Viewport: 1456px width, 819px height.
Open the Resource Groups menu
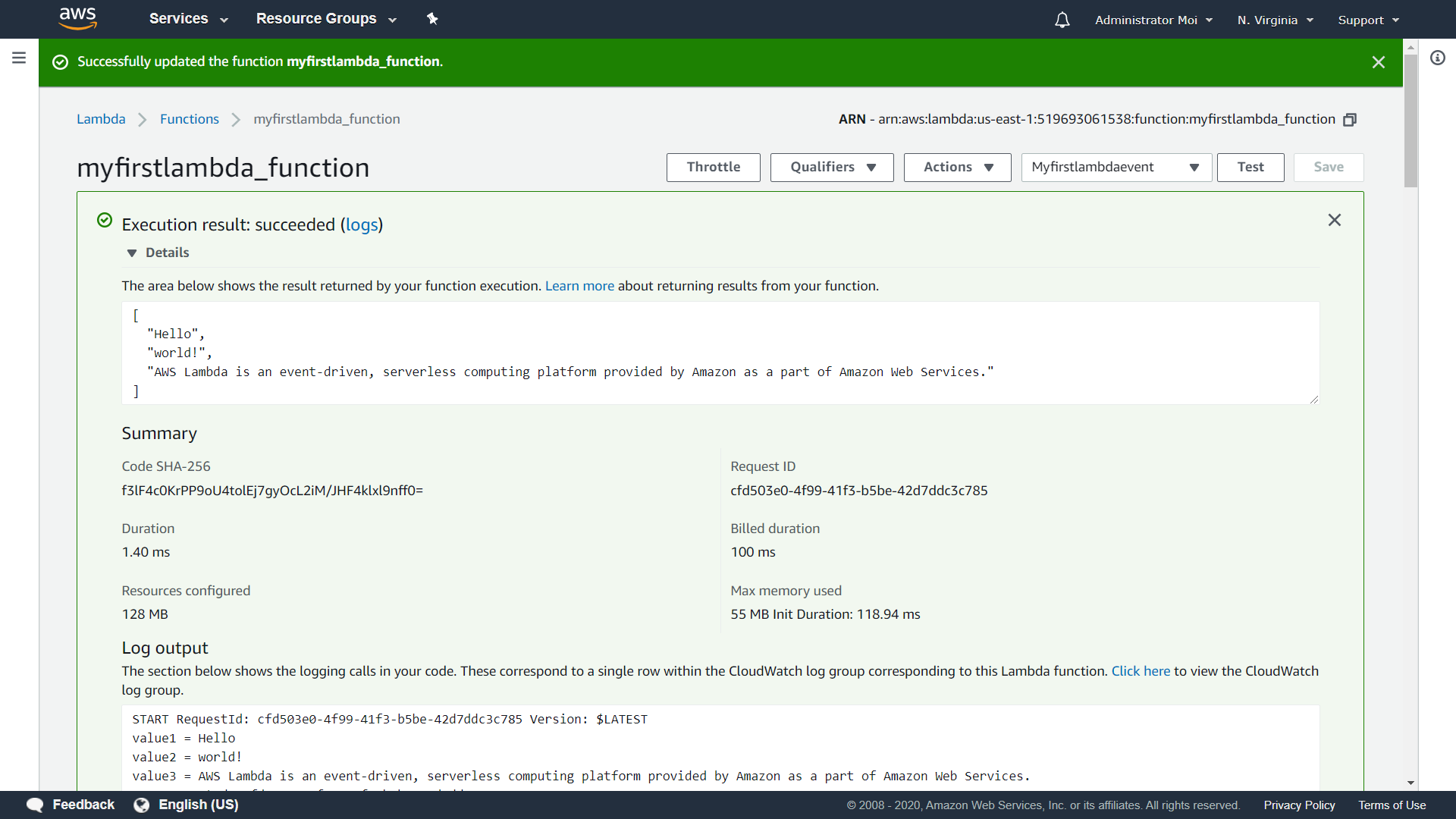pos(326,19)
